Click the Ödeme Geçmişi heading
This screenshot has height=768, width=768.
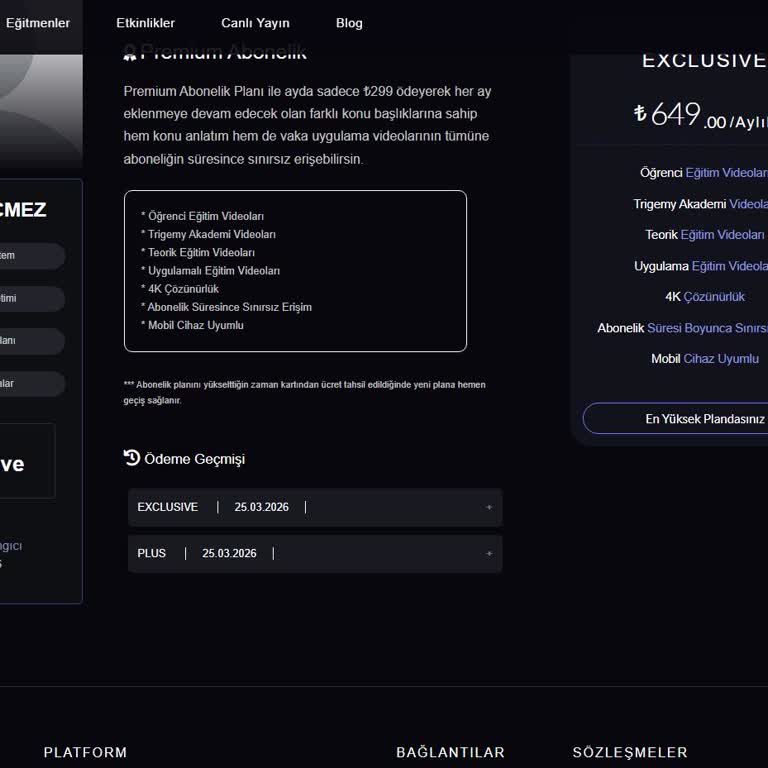click(194, 459)
